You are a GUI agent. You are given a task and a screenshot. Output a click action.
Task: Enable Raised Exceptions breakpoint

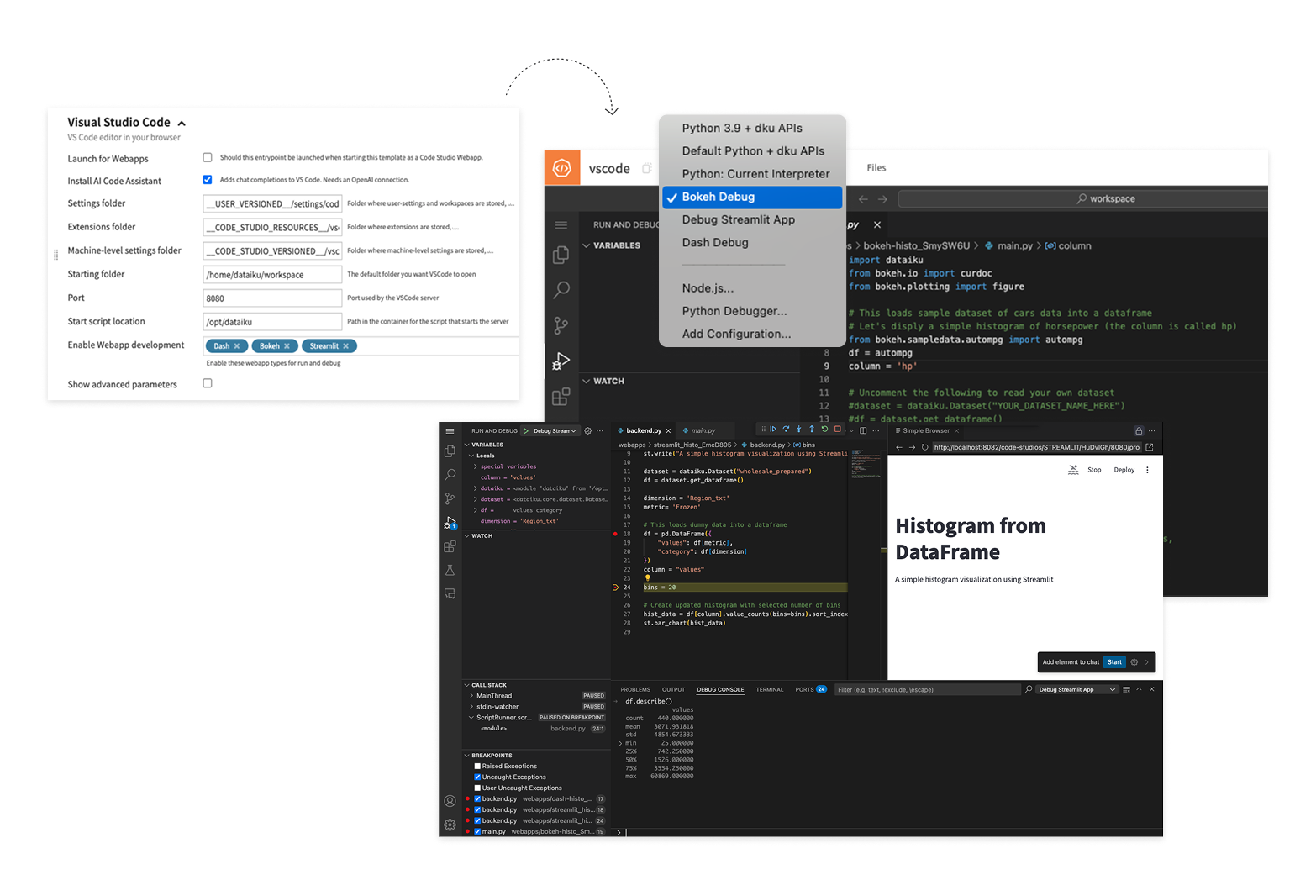click(x=477, y=766)
